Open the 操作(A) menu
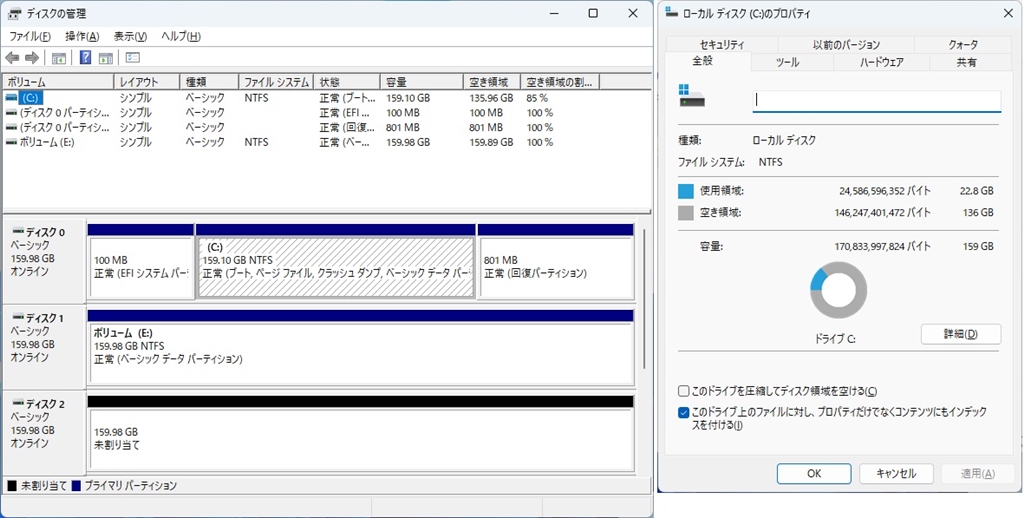 82,37
